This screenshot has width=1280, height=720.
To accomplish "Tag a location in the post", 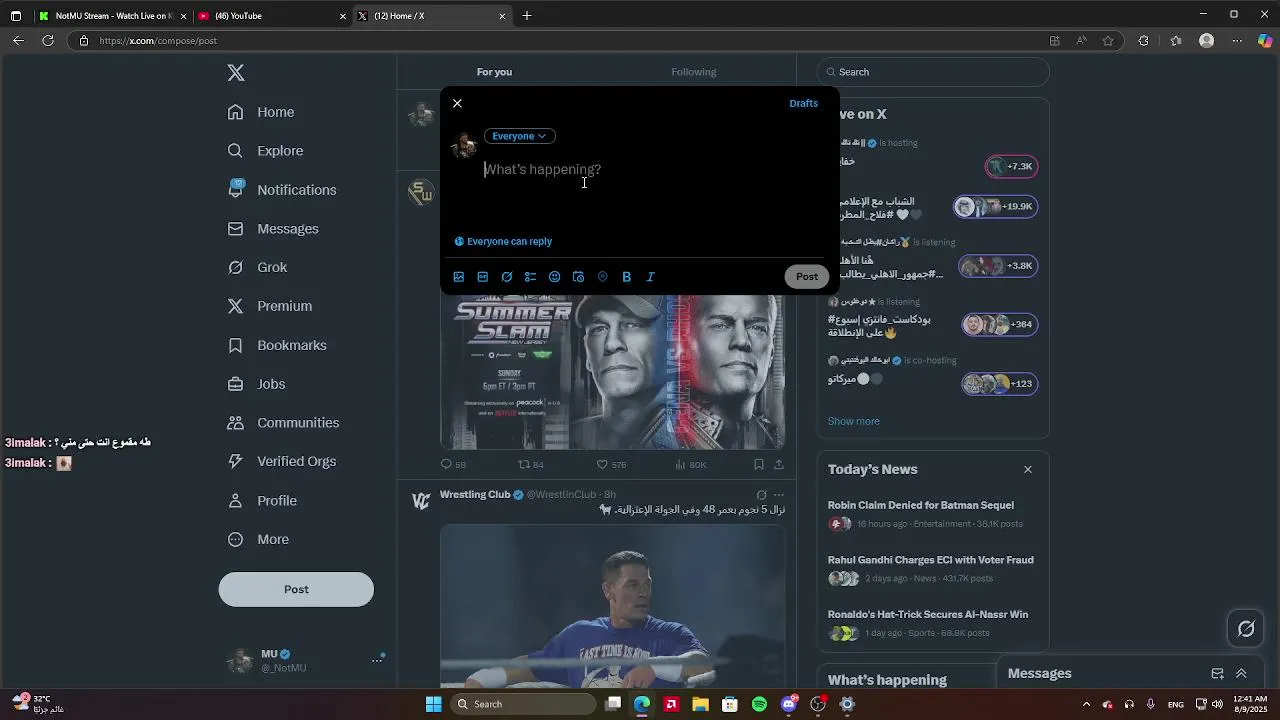I will click(x=603, y=277).
